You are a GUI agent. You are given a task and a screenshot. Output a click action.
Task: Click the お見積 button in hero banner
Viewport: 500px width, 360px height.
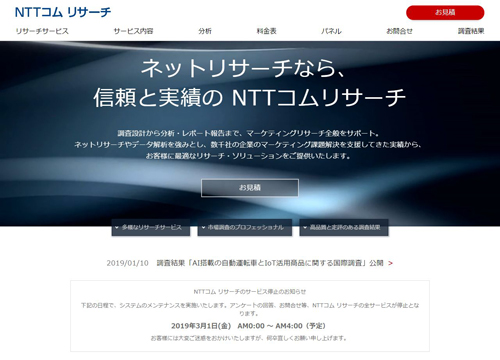[x=250, y=188]
